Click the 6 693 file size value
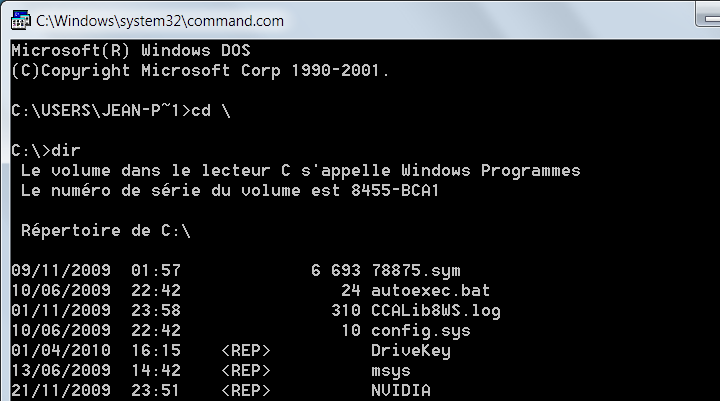The image size is (720, 401). 338,270
